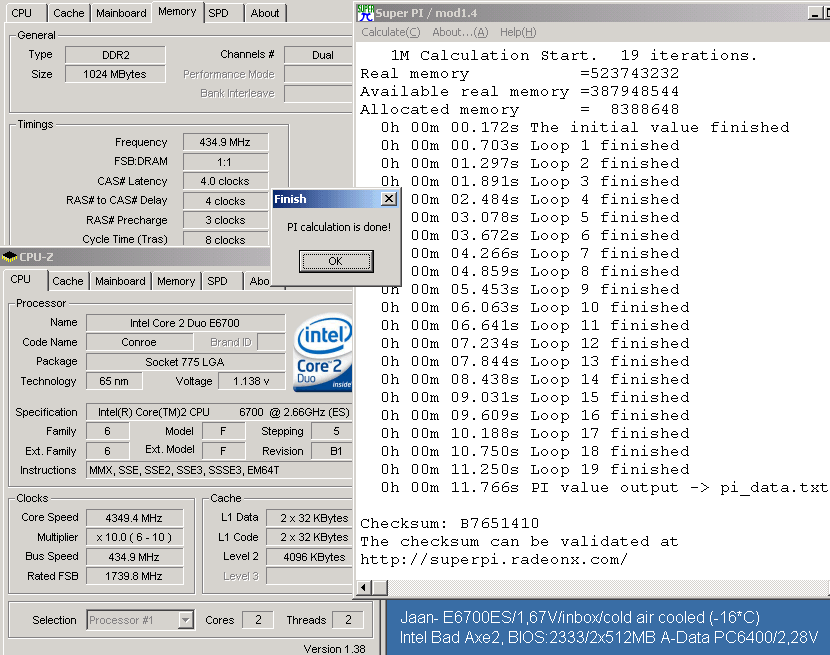The width and height of the screenshot is (830, 655).
Task: Click the Level 2 cache value 4096 KBytes
Action: point(310,557)
